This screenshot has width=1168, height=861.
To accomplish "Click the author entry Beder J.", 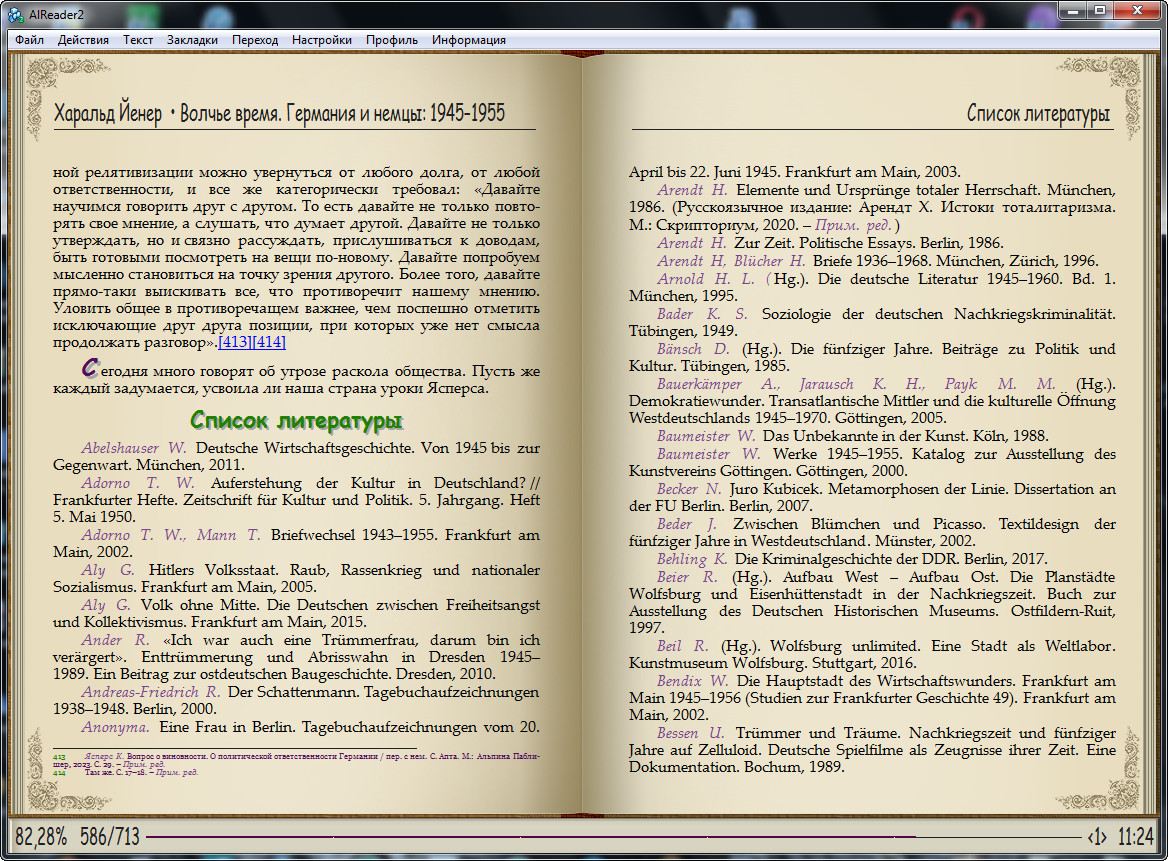I will 686,524.
